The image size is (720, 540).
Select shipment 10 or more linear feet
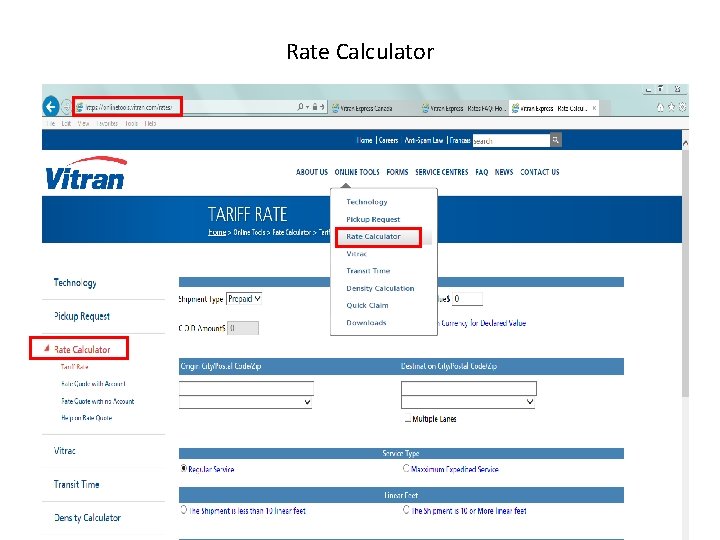(x=406, y=510)
